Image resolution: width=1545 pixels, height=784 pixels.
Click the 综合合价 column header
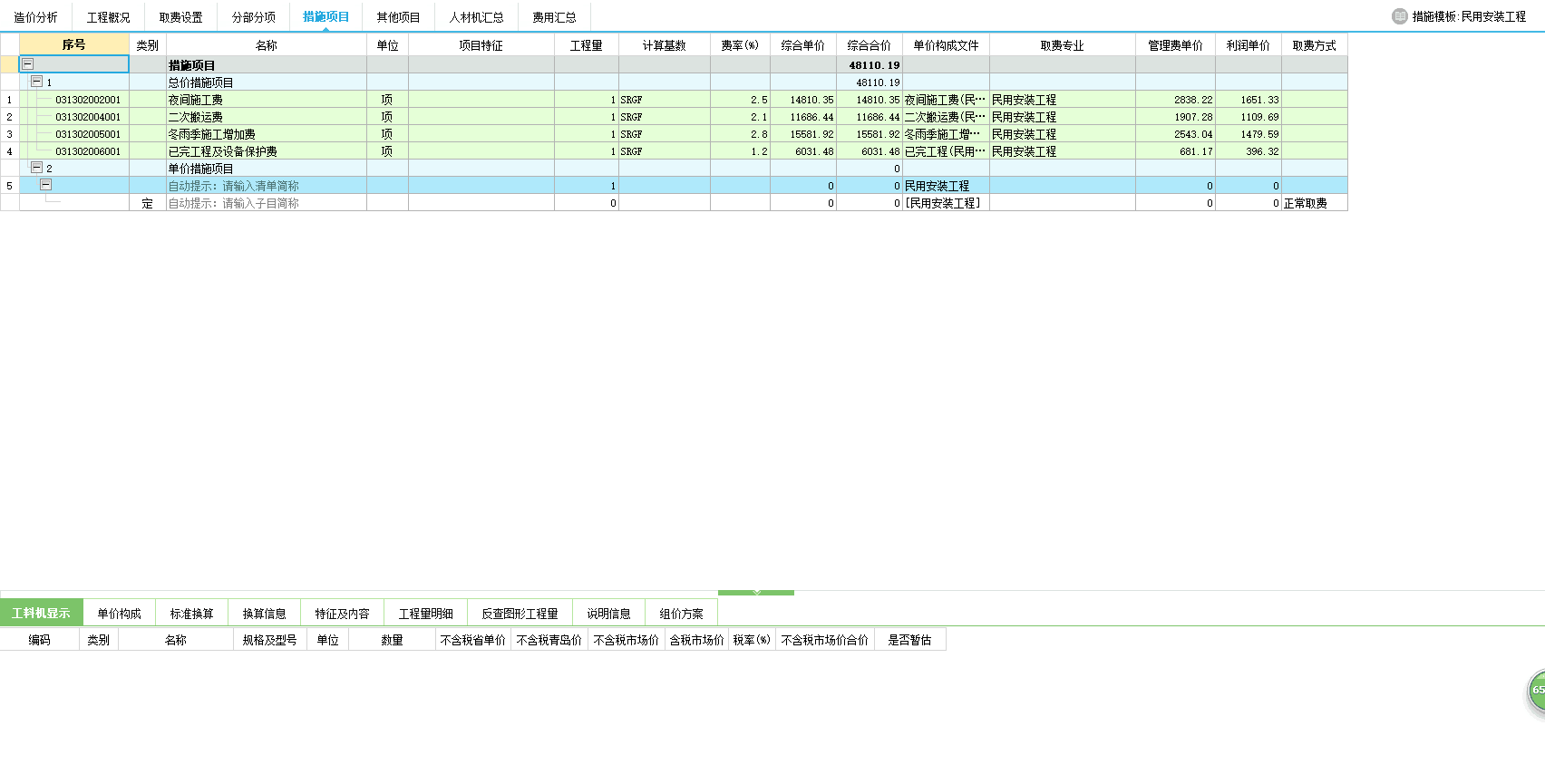click(x=870, y=44)
